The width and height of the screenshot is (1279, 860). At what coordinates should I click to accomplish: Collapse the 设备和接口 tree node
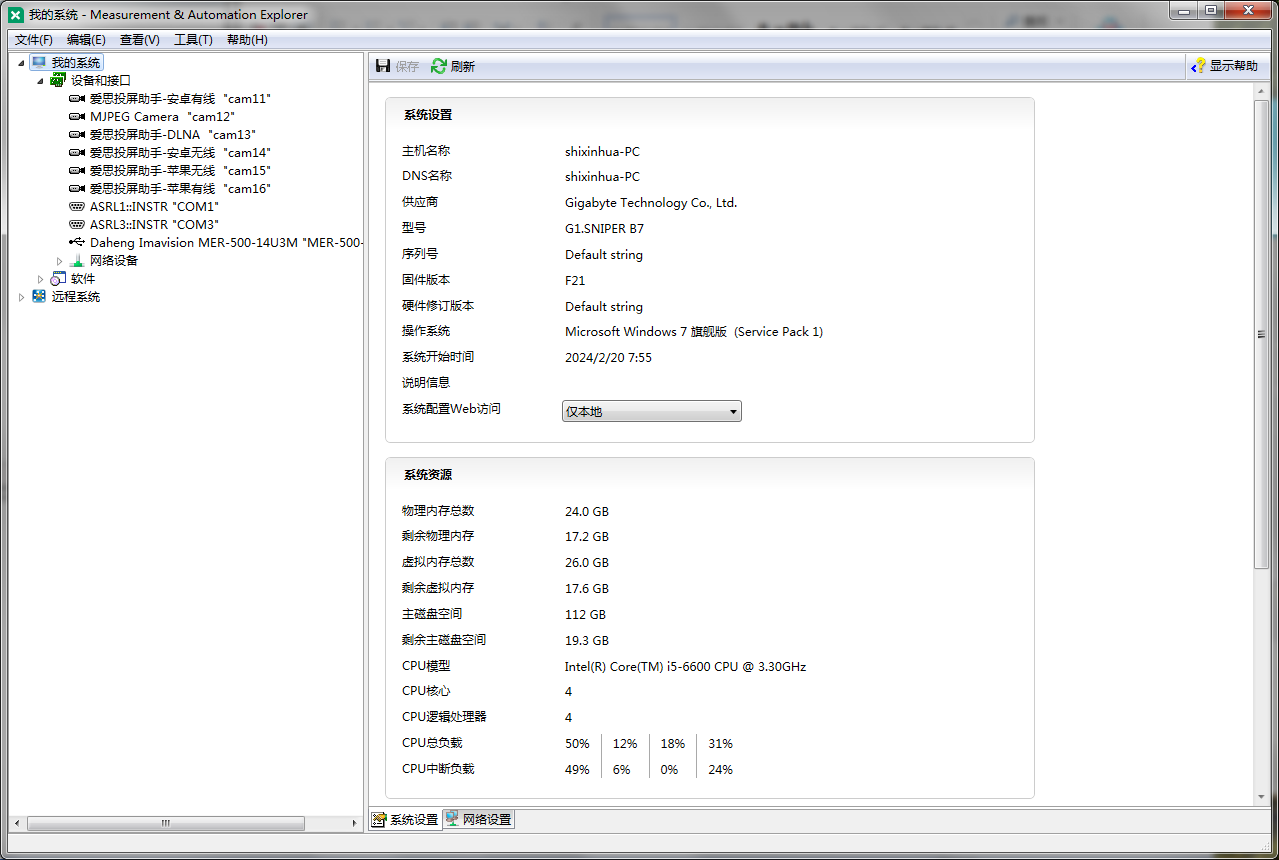[41, 80]
